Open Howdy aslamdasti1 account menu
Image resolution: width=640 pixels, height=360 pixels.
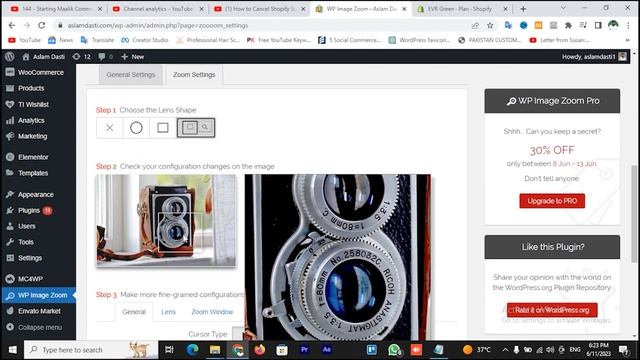point(594,57)
